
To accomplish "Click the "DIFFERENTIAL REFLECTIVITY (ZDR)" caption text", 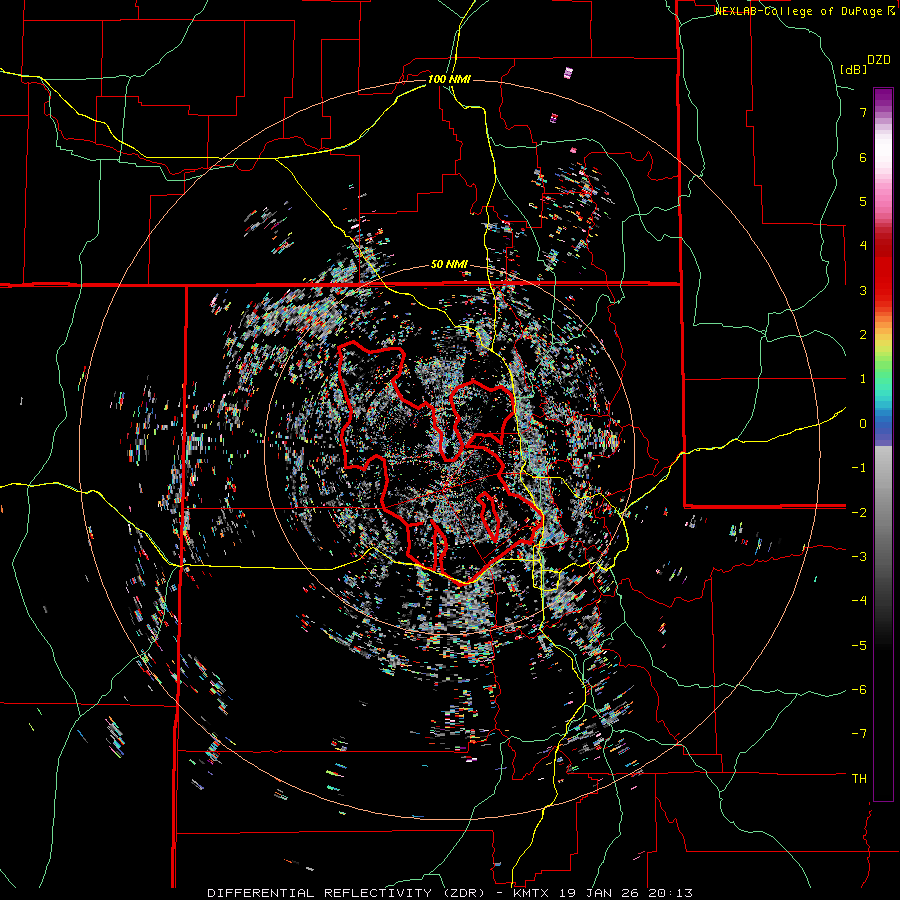I will pos(347,893).
